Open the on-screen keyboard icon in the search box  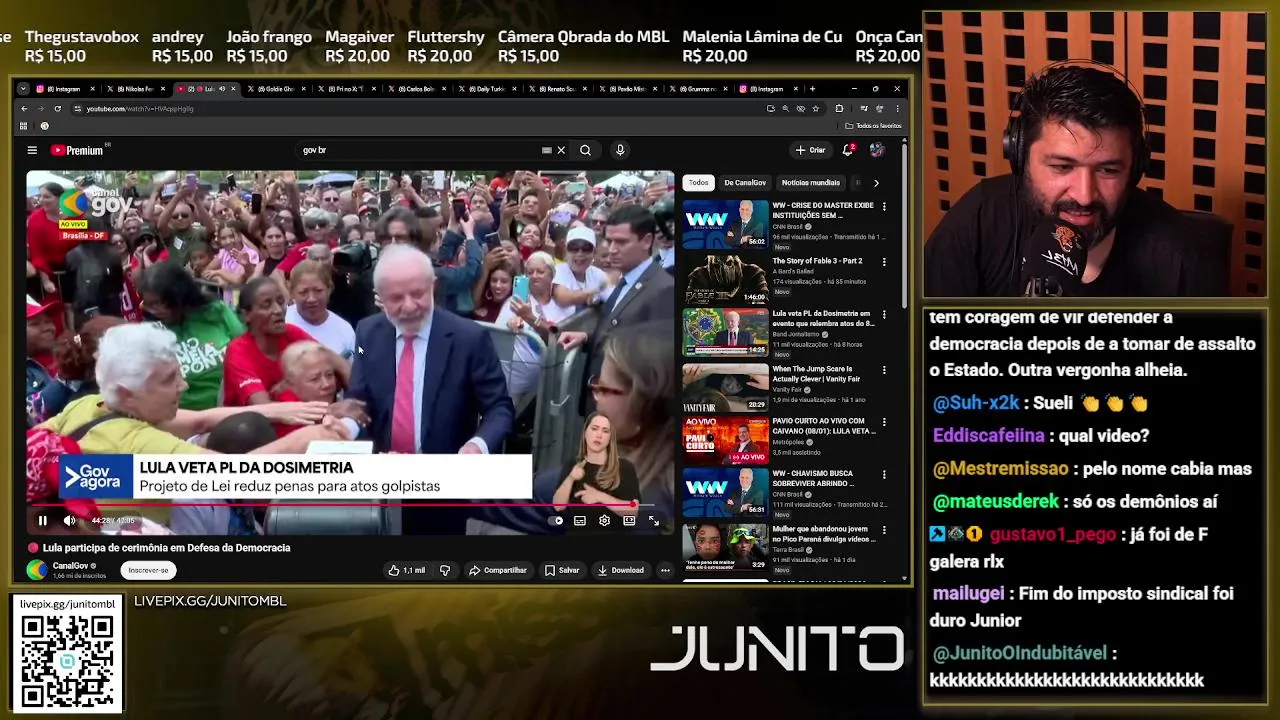coord(546,150)
